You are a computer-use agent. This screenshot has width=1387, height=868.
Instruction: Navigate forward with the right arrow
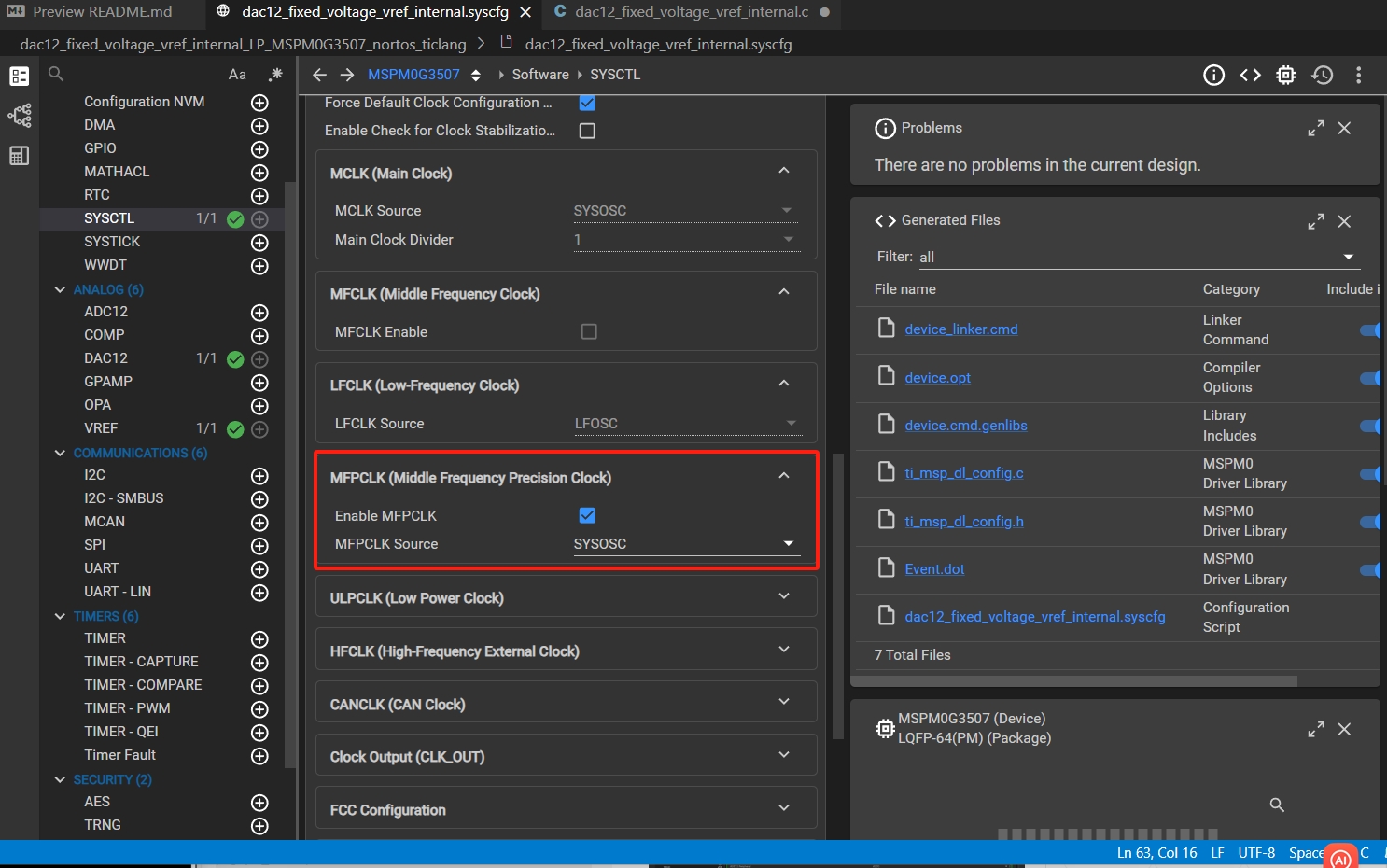pos(347,75)
